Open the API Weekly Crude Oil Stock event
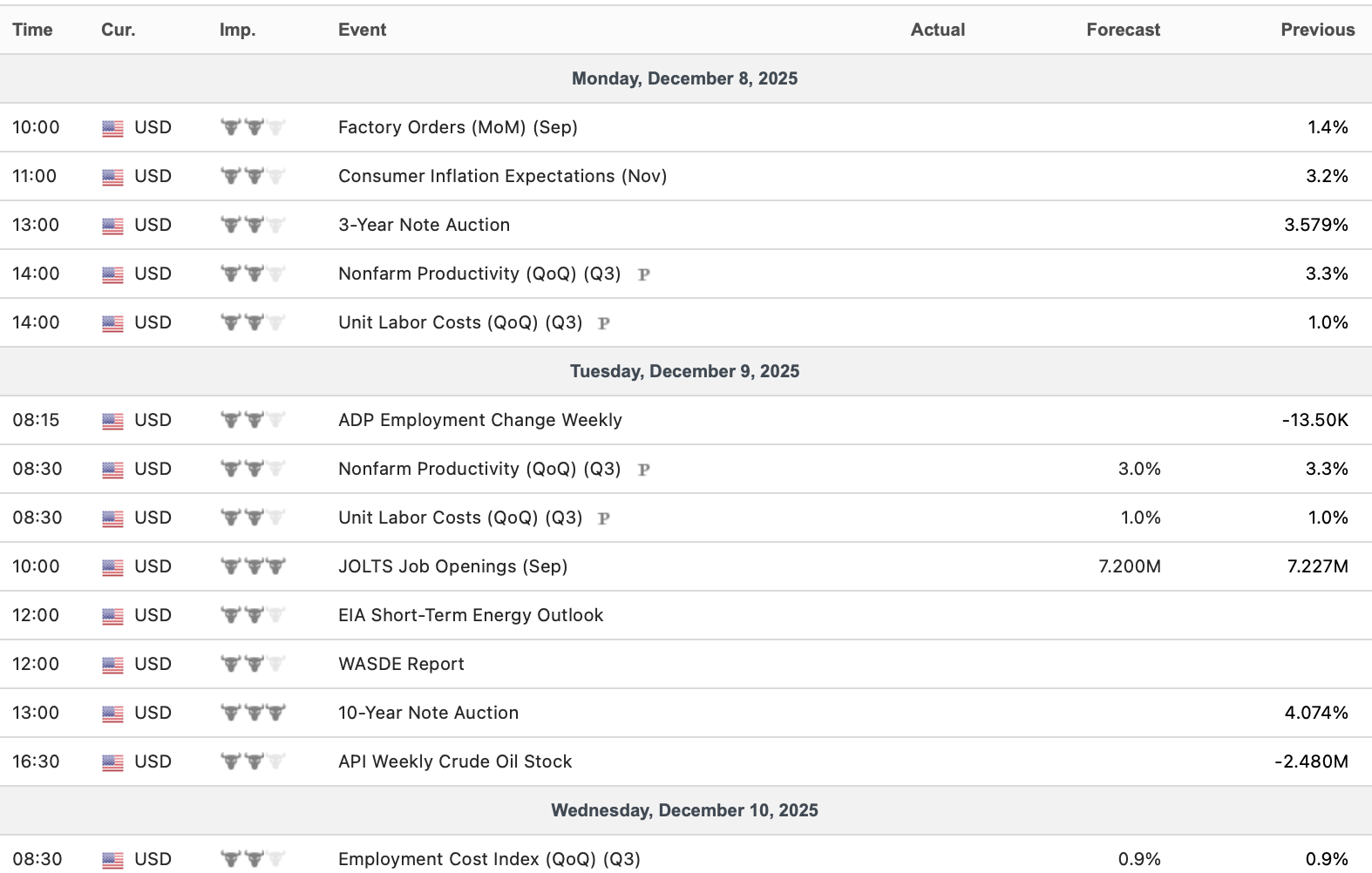The height and width of the screenshot is (873, 1372). click(x=455, y=761)
